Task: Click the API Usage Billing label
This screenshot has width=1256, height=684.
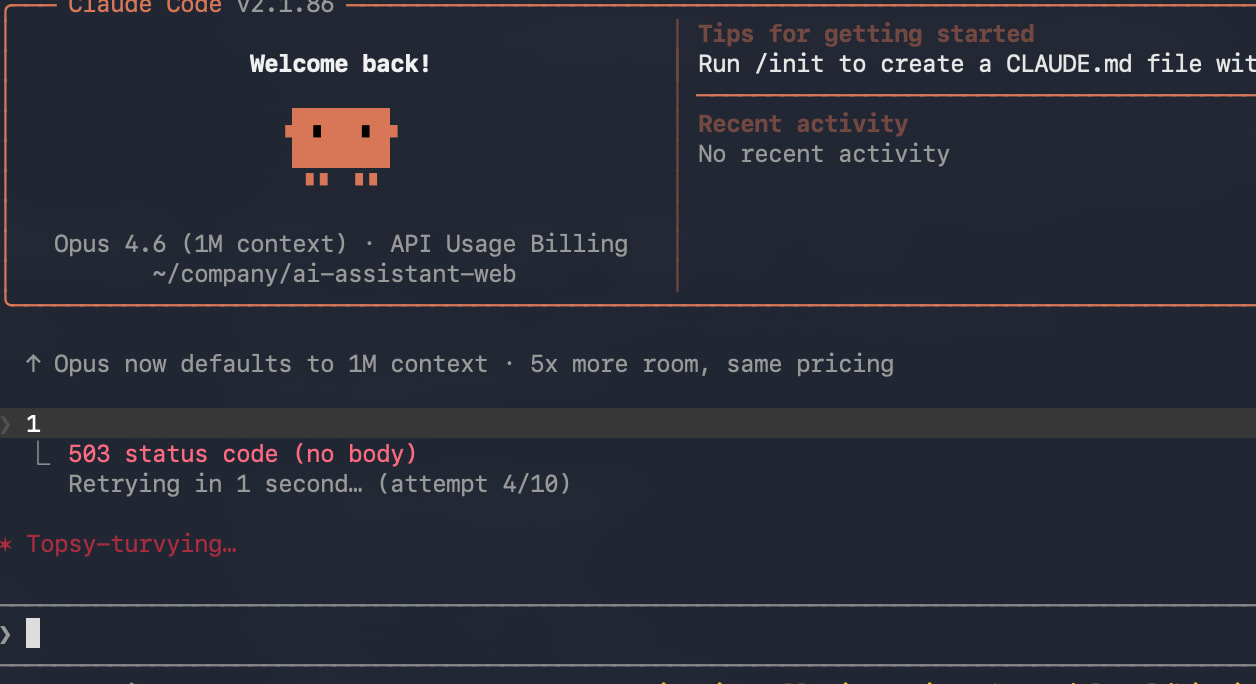Action: pyautogui.click(x=509, y=244)
